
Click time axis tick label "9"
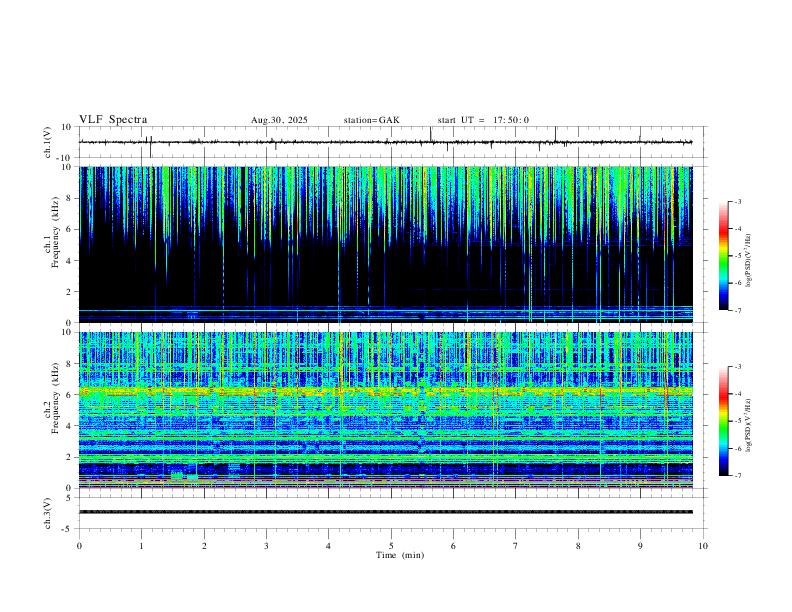pos(640,546)
